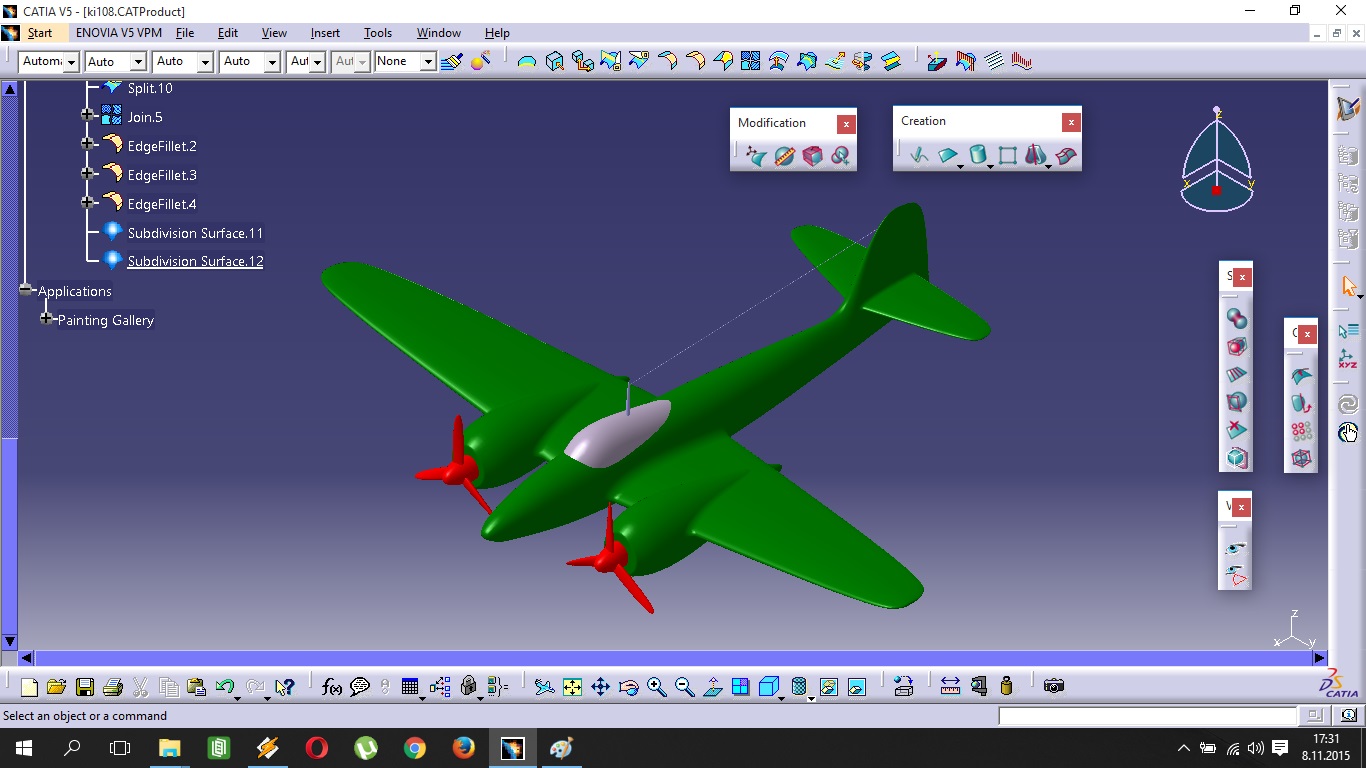The height and width of the screenshot is (768, 1366).
Task: Save the document with floppy icon
Action: click(x=84, y=687)
